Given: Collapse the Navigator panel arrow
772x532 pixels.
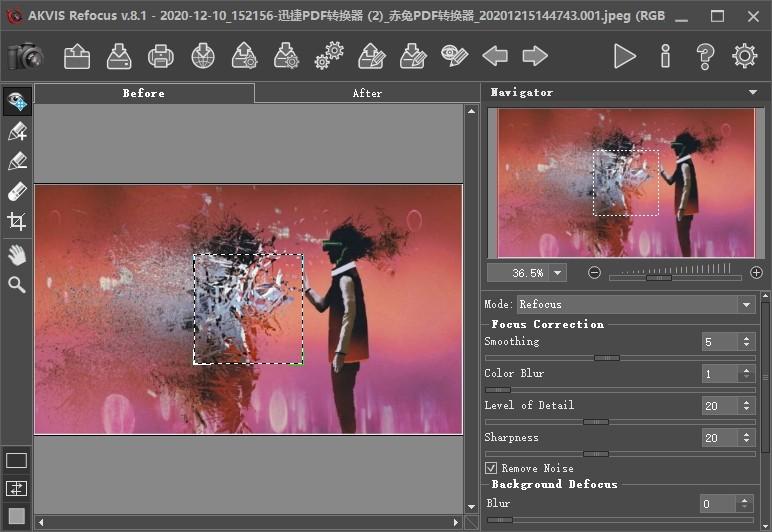Looking at the screenshot, I should [753, 92].
